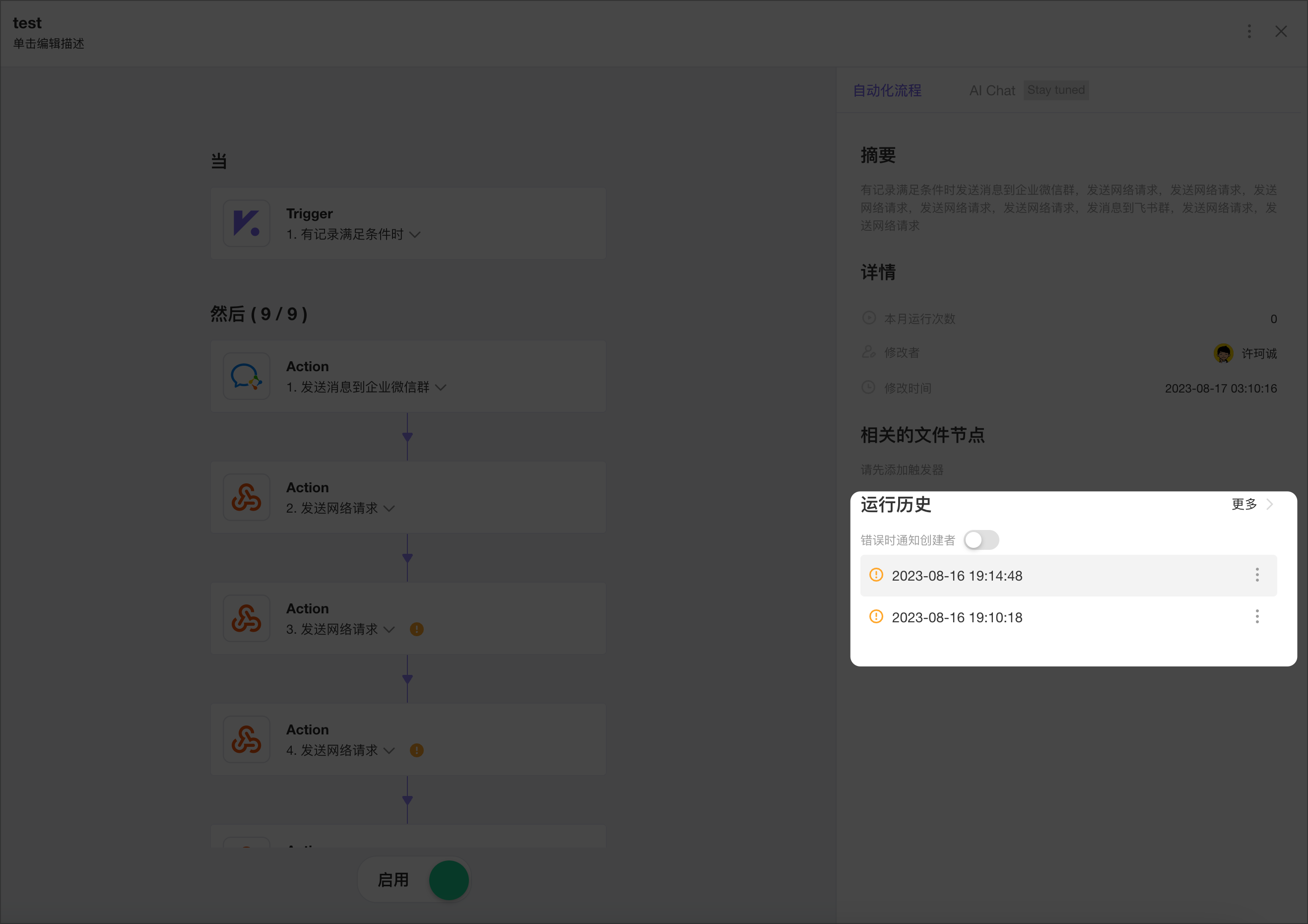Select the Trigger node's Vika icon
This screenshot has height=924, width=1308.
(x=247, y=223)
